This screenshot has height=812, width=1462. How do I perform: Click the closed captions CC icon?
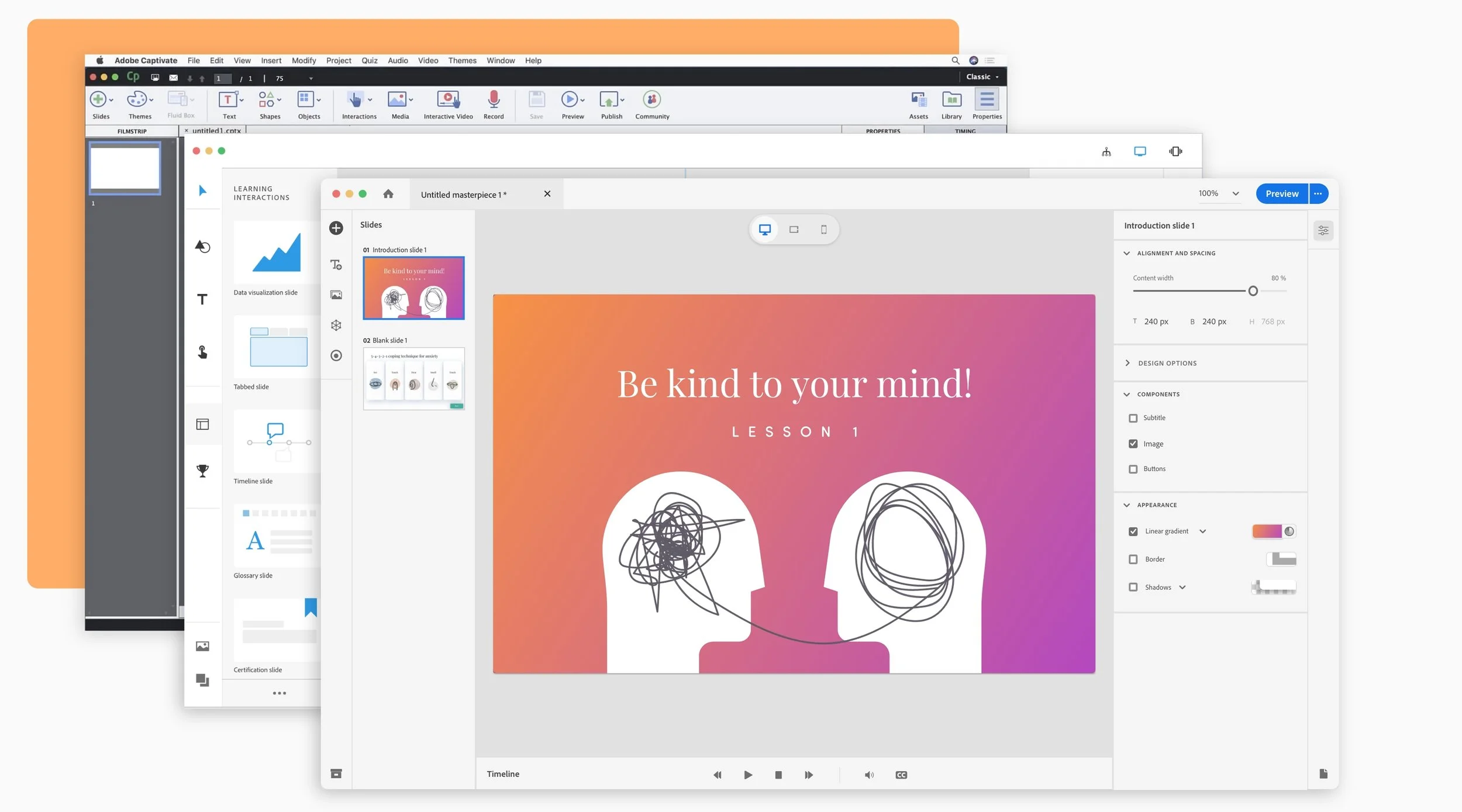tap(901, 775)
